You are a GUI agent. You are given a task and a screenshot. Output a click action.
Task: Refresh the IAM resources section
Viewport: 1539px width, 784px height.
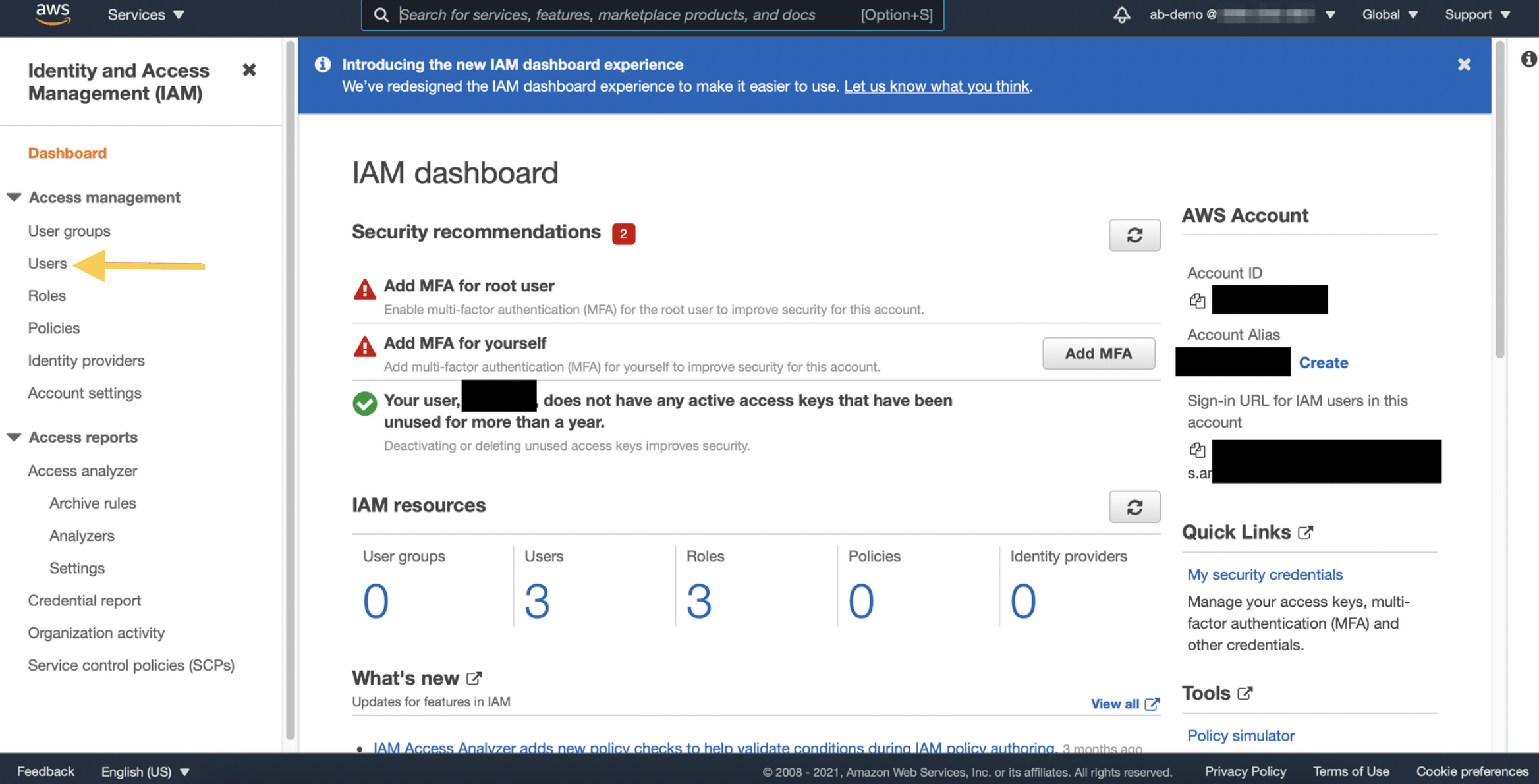coord(1134,507)
